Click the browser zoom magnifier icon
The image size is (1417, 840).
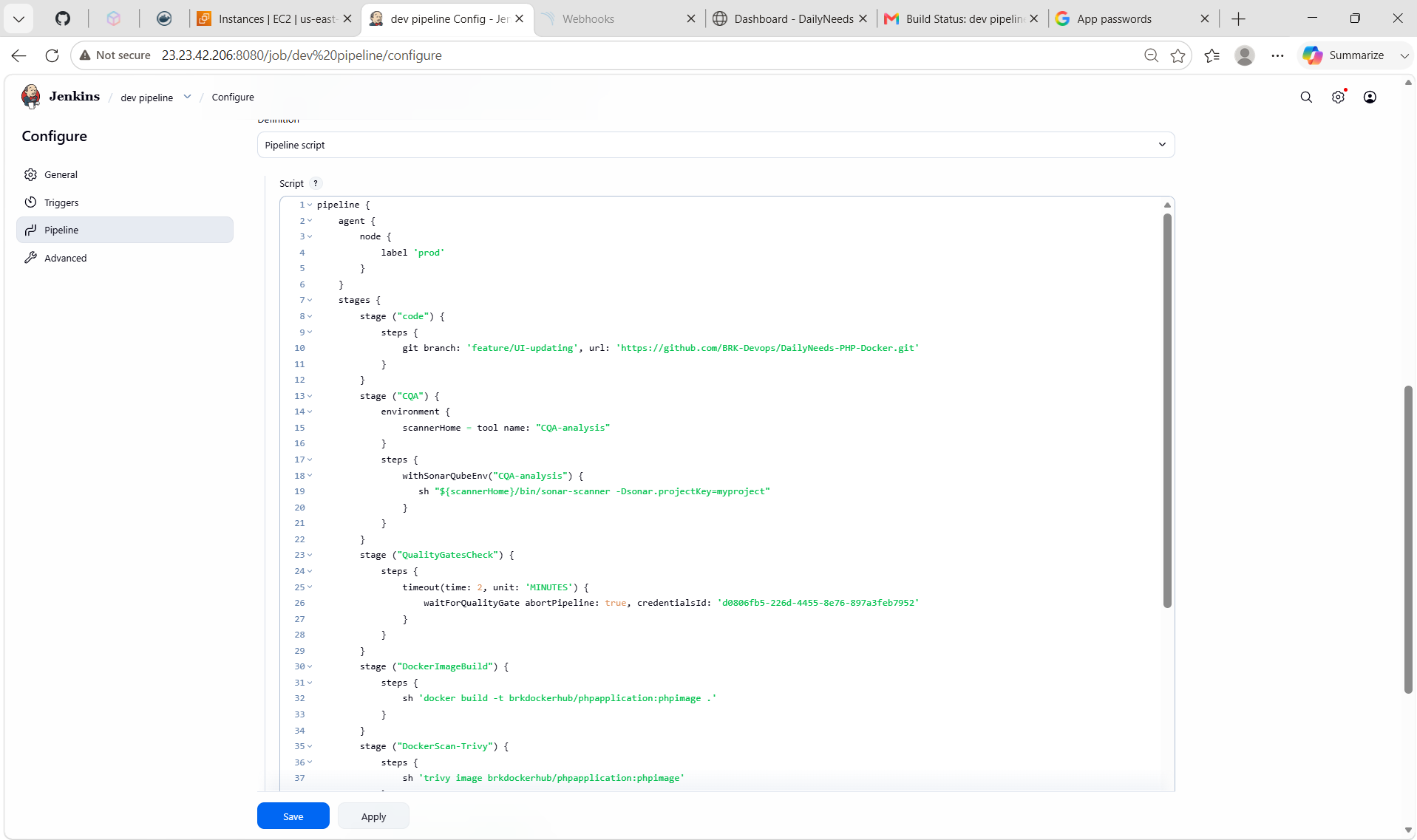[x=1151, y=55]
